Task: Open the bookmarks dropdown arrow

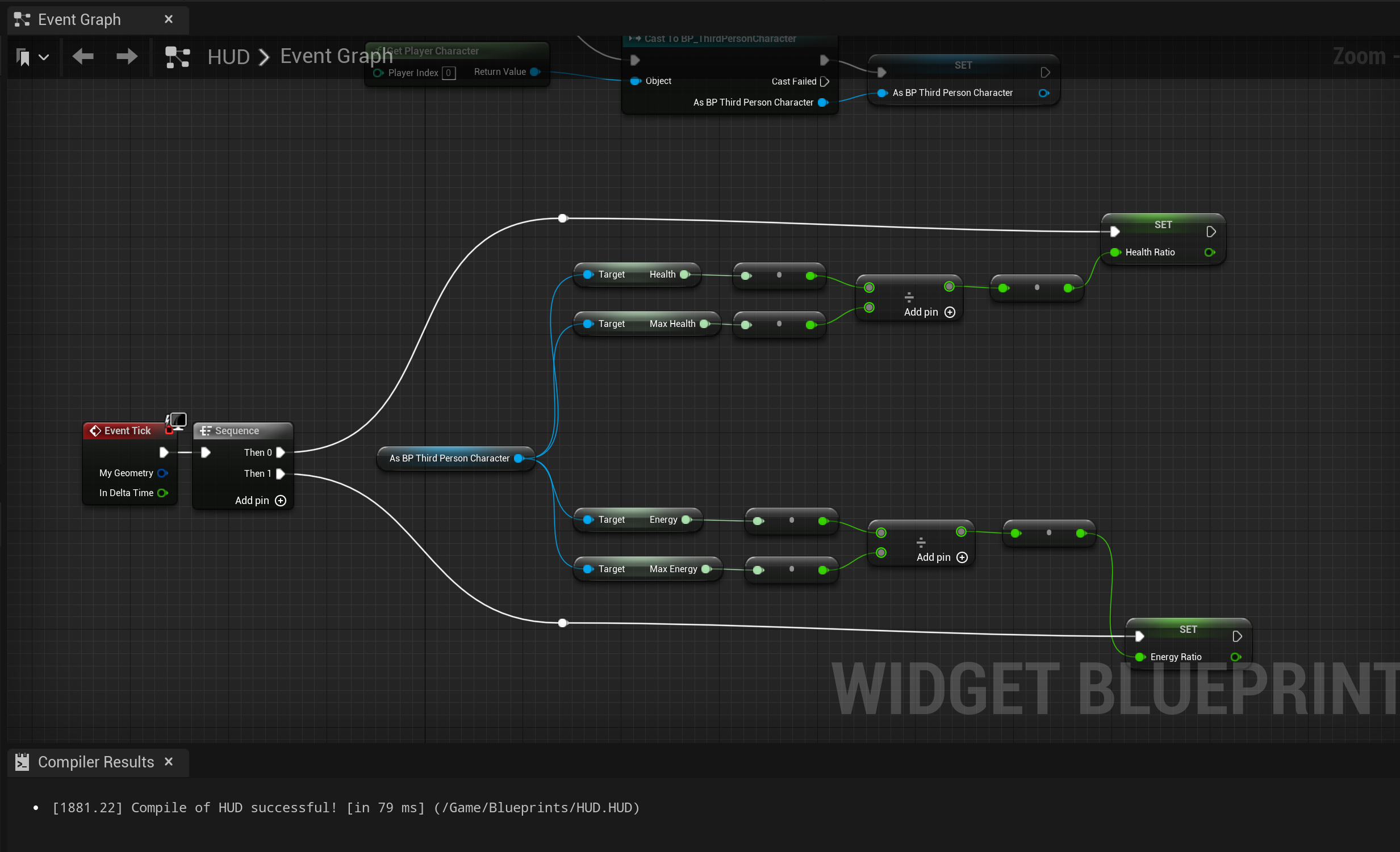Action: (44, 57)
